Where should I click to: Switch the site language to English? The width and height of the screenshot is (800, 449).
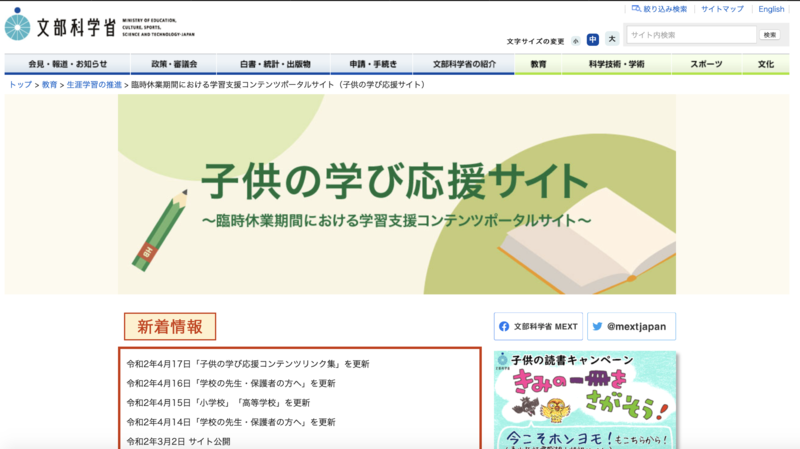[x=771, y=9]
